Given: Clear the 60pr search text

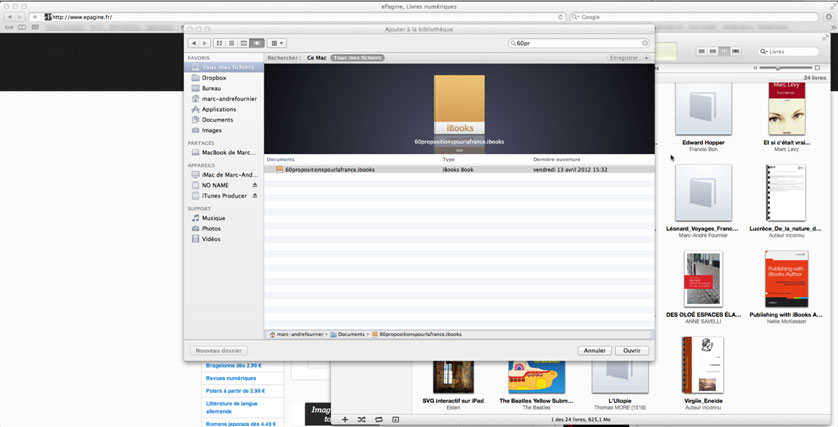Looking at the screenshot, I should click(x=645, y=43).
